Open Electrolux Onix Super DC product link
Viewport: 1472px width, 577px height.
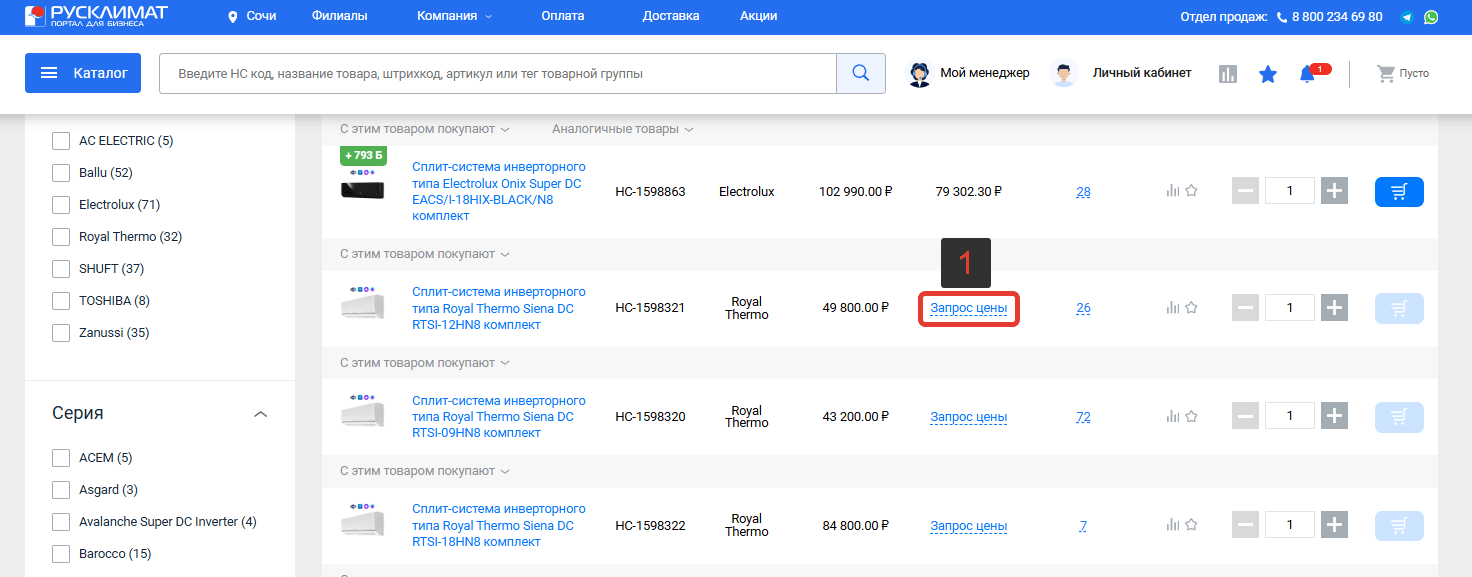[x=499, y=192]
